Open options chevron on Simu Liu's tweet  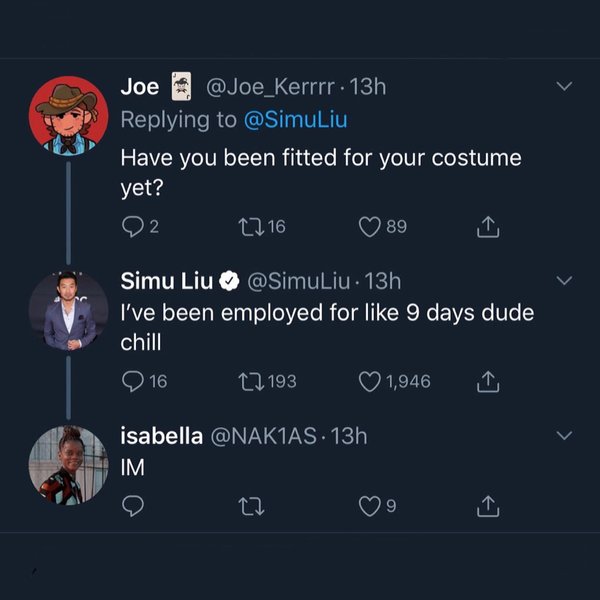[564, 279]
